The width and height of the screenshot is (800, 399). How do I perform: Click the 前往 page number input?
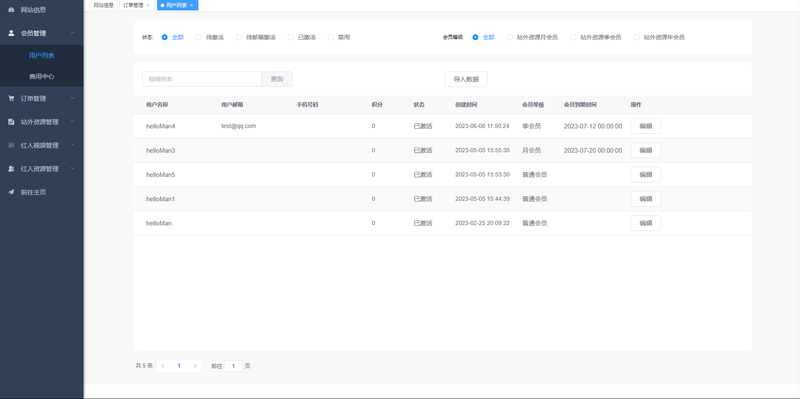tap(234, 366)
